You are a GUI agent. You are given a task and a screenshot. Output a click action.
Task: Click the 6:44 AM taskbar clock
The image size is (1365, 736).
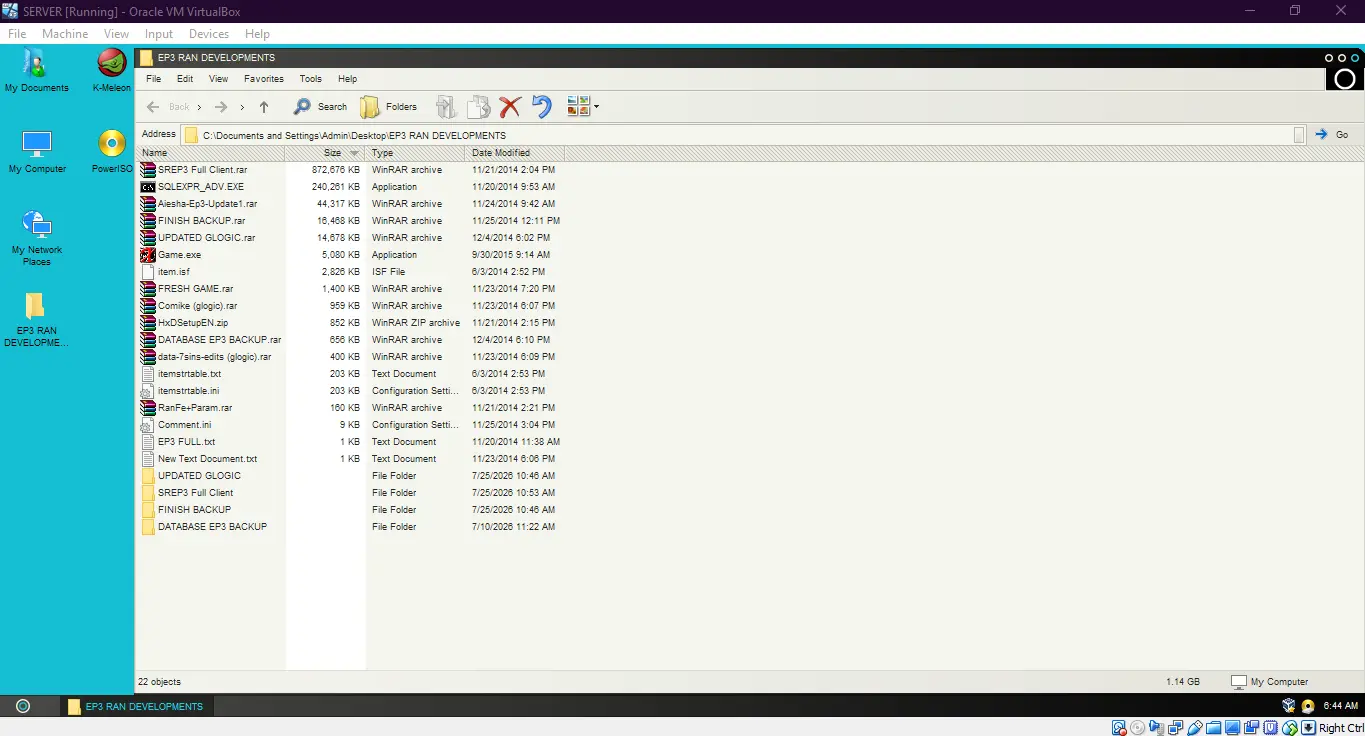click(x=1340, y=706)
